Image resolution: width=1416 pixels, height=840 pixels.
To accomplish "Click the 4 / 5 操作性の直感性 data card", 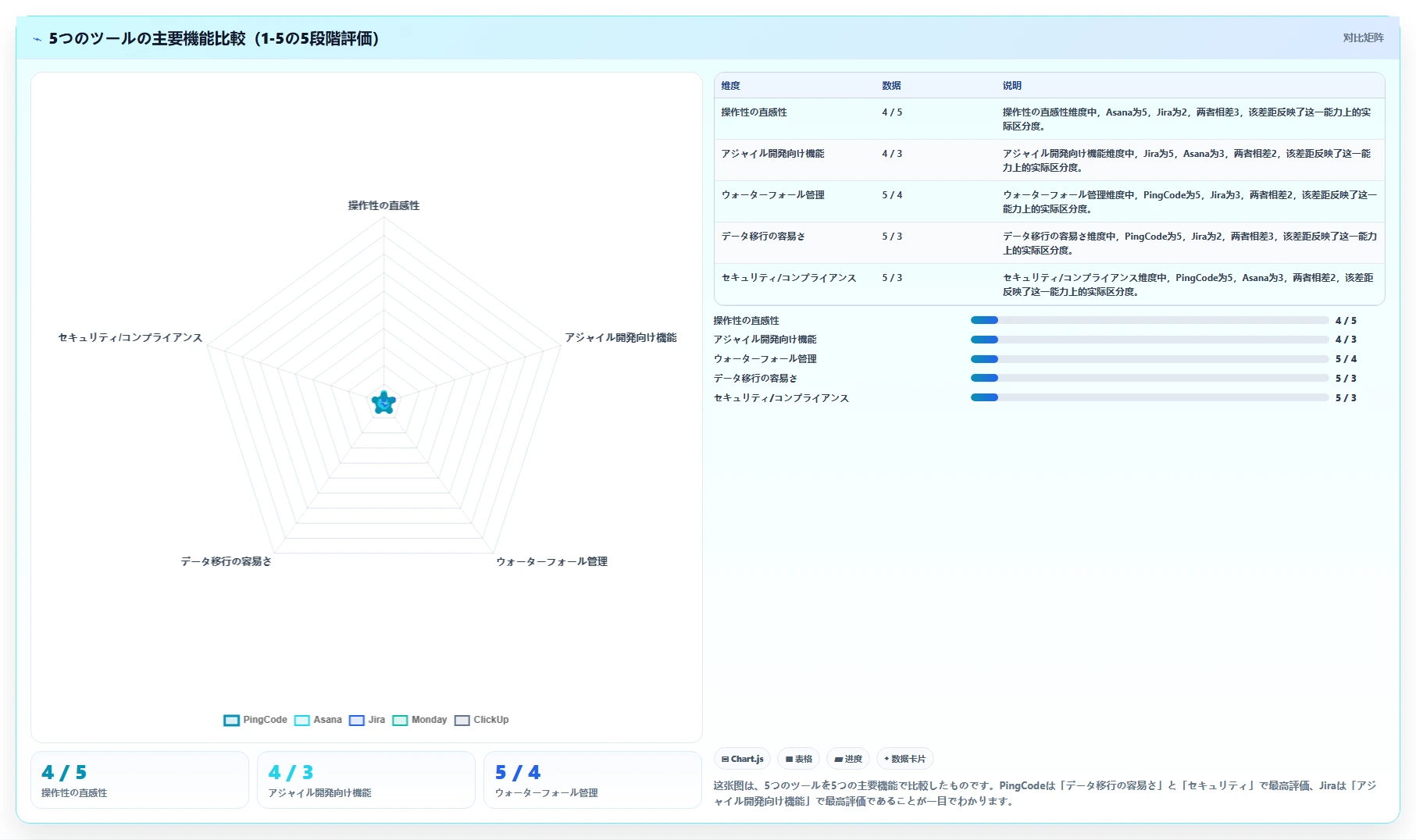I will point(140,780).
